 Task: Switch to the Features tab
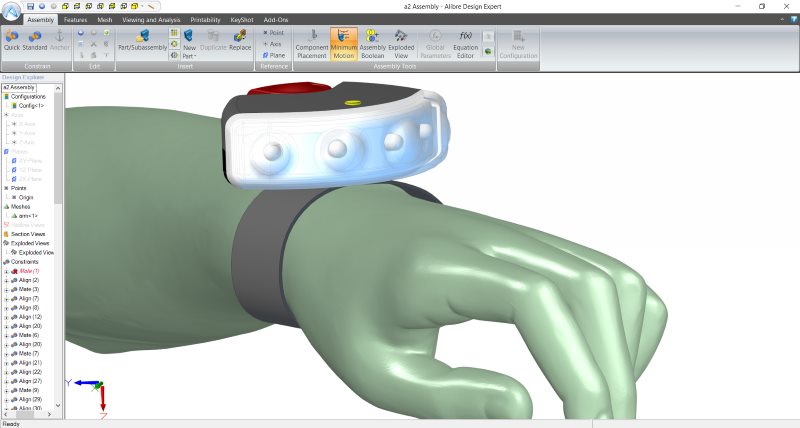click(75, 19)
